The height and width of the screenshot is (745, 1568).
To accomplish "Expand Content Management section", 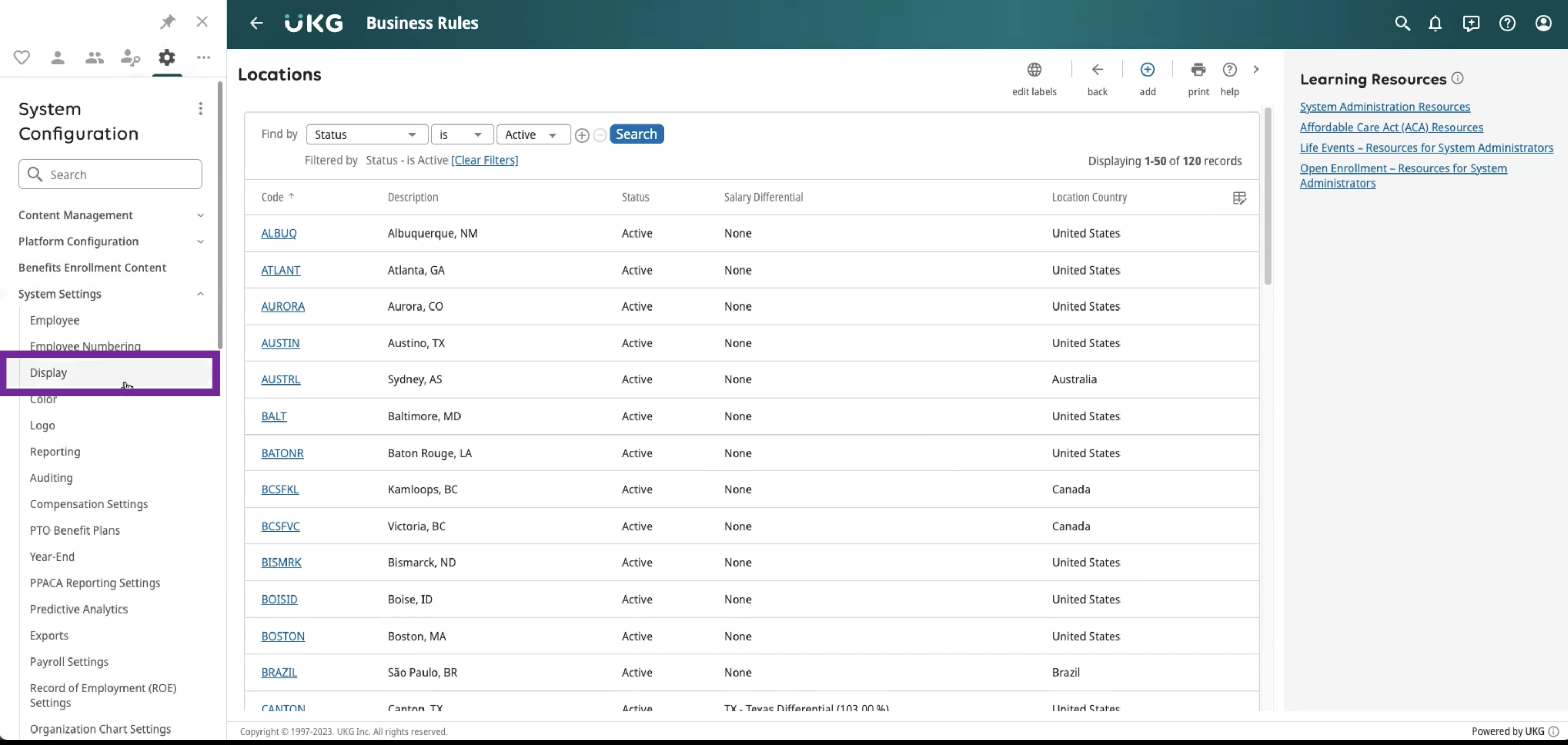I will click(111, 215).
